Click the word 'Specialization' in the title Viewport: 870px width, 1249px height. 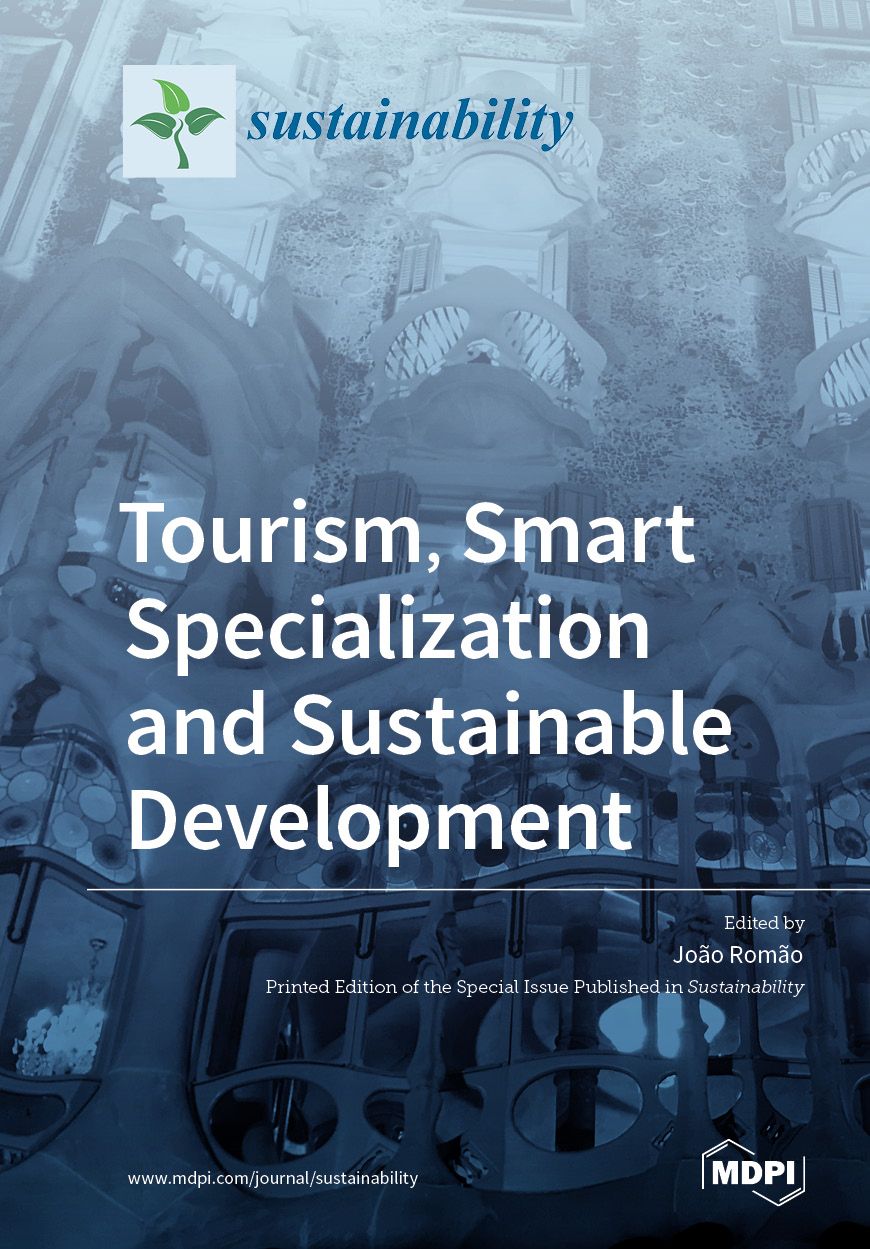tap(388, 636)
